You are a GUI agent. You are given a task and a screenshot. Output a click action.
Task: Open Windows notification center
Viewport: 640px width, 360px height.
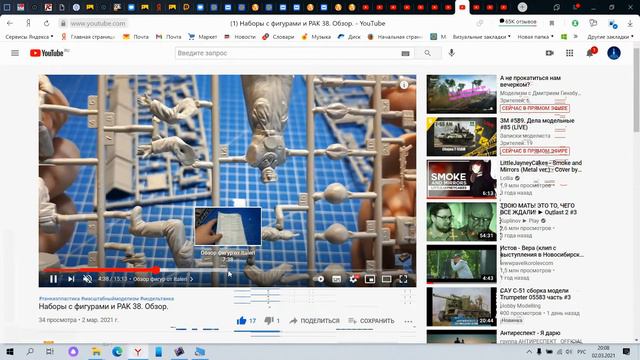click(627, 351)
